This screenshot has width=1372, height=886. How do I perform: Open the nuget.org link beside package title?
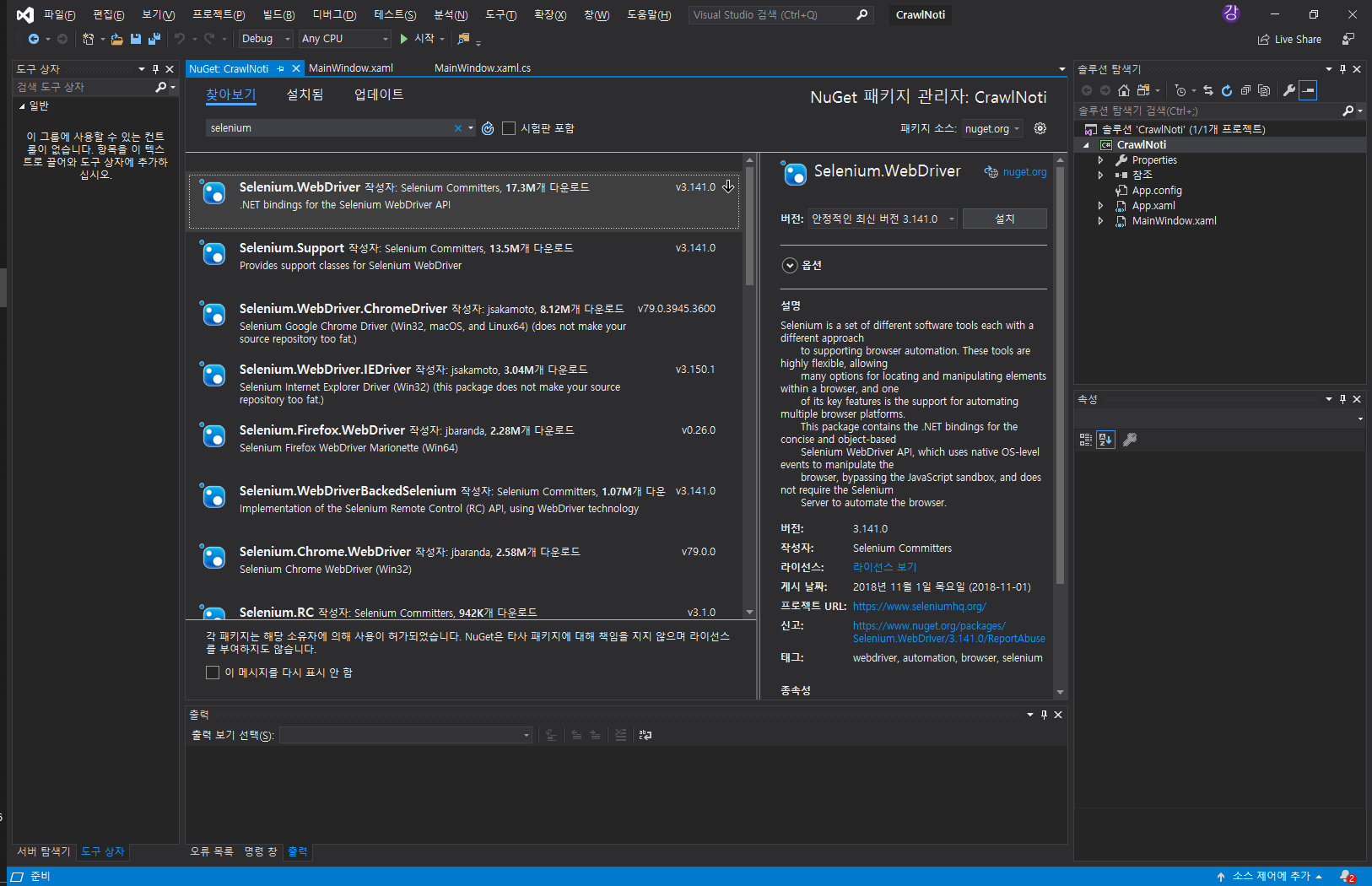[x=1024, y=172]
